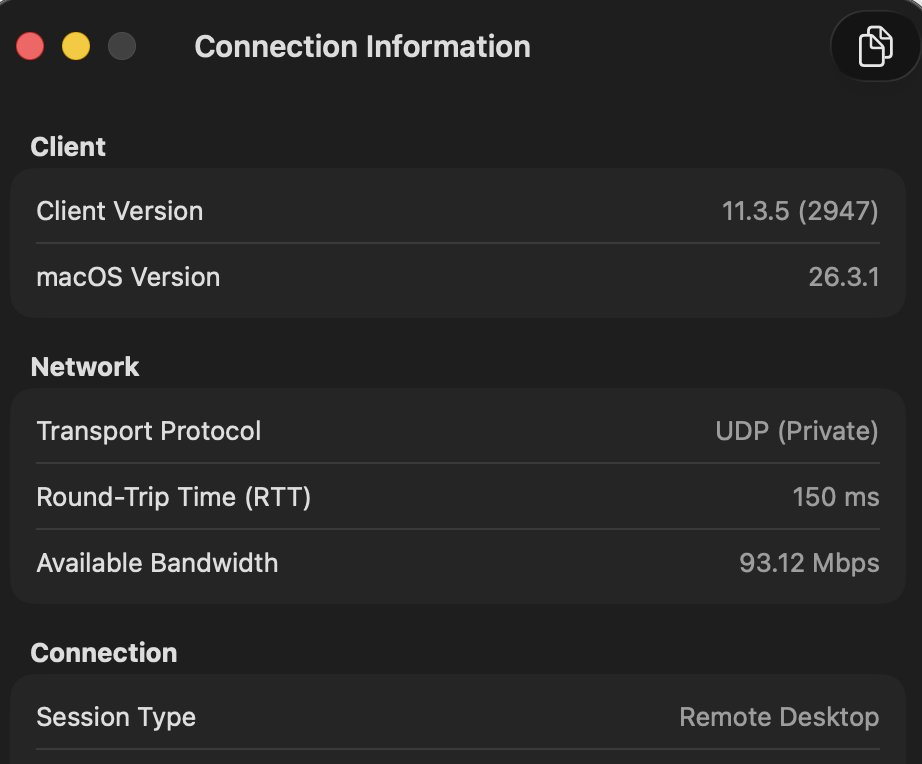
Task: Select the 93.12 Mbps value
Action: [809, 563]
